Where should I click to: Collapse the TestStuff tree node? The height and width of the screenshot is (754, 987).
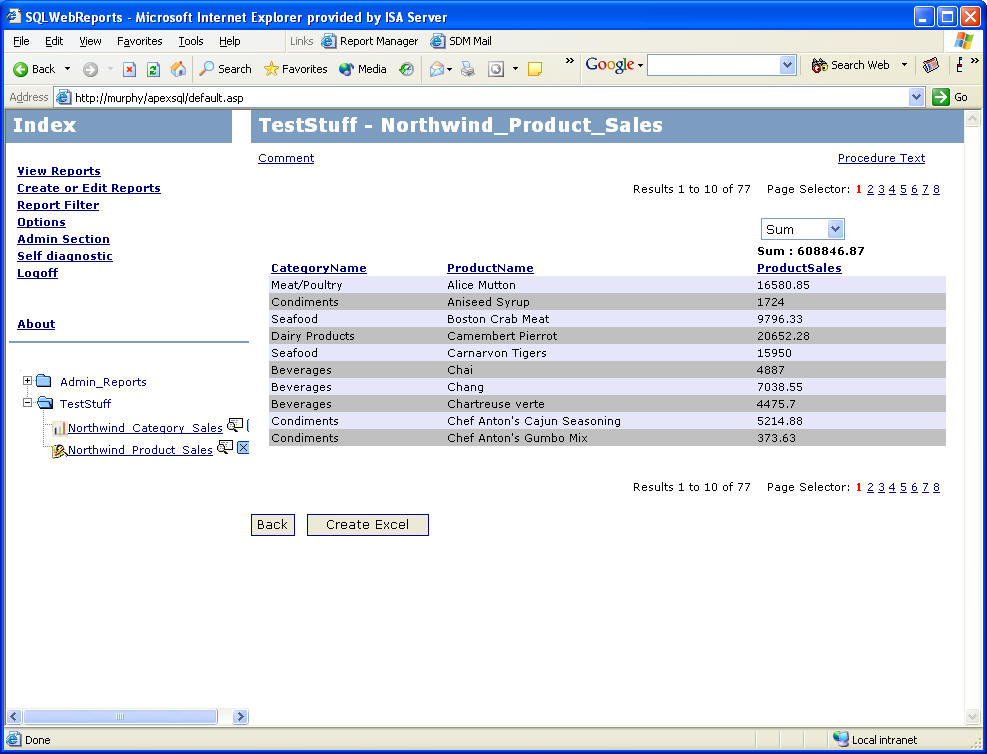[28, 403]
